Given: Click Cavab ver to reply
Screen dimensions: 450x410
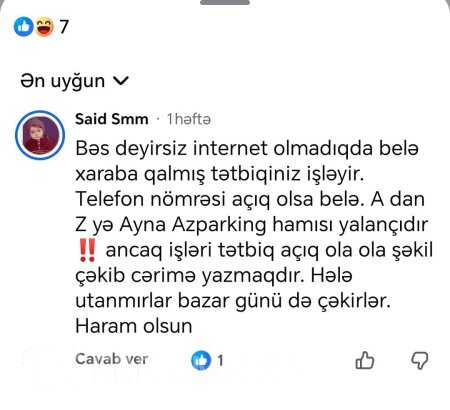Looking at the screenshot, I should (x=111, y=359).
